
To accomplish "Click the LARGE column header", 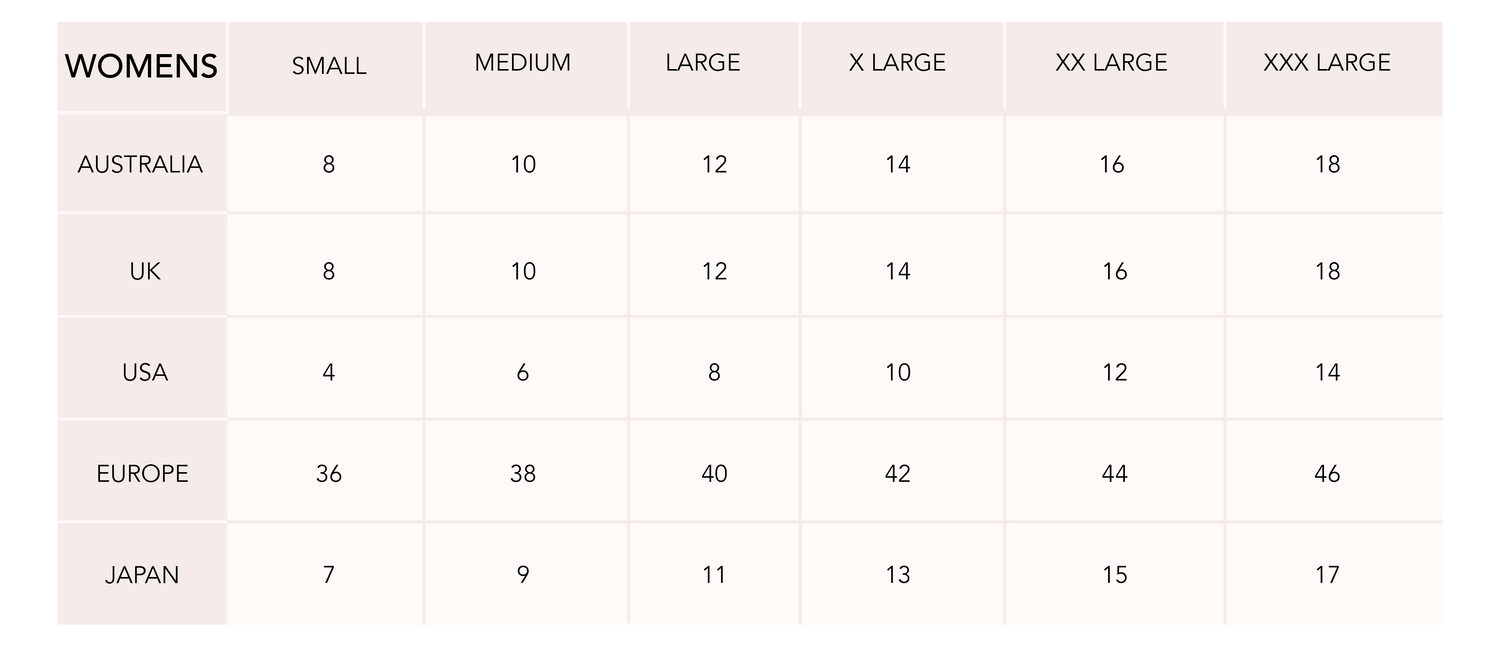I will pos(703,63).
